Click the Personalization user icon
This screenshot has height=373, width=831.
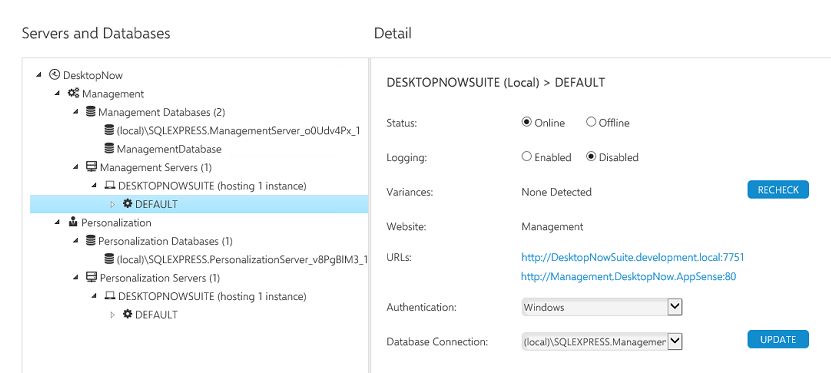pyautogui.click(x=73, y=222)
